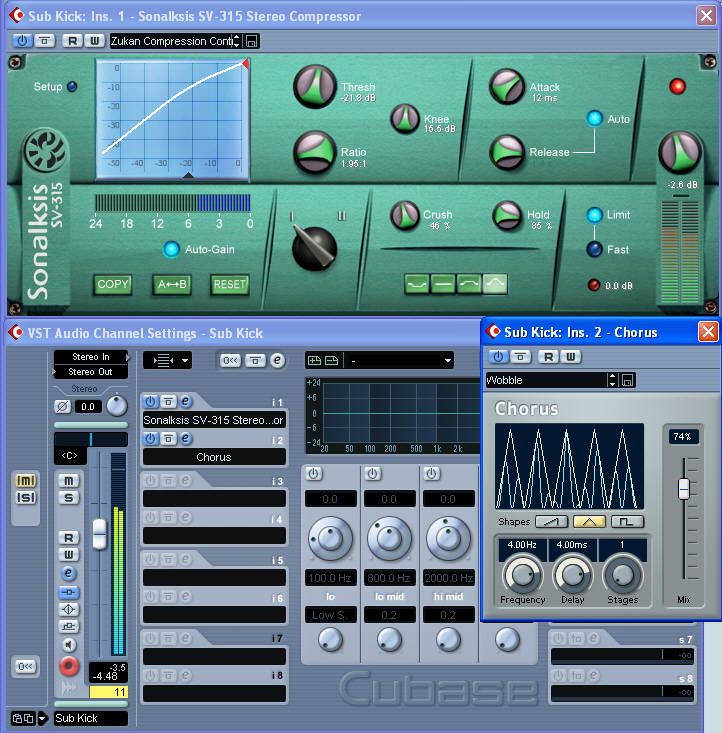Click the 100.0 Hz frequency field
Viewport: 722px width, 733px height.
(x=330, y=578)
